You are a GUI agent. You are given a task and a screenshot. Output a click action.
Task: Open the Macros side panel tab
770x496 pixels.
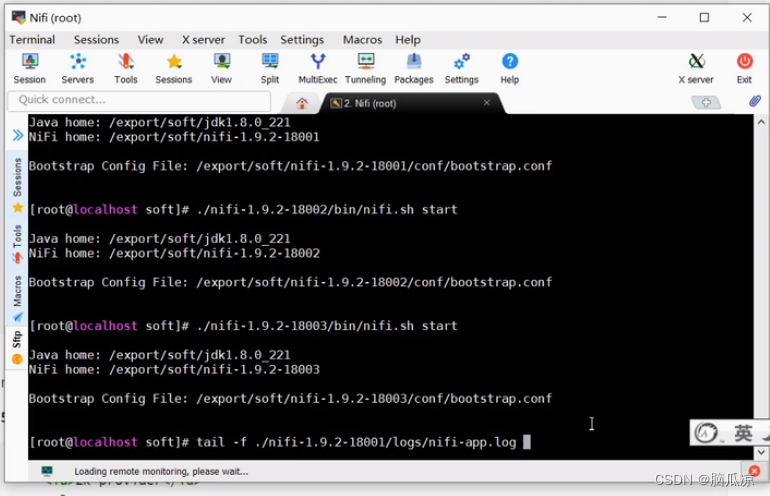point(18,298)
